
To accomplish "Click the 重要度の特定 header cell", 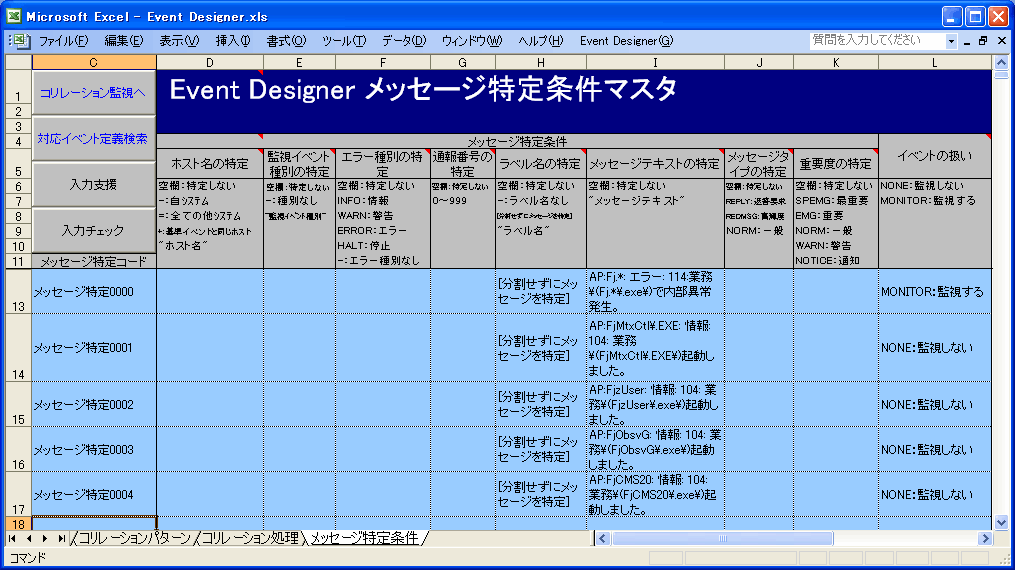I will coord(836,164).
